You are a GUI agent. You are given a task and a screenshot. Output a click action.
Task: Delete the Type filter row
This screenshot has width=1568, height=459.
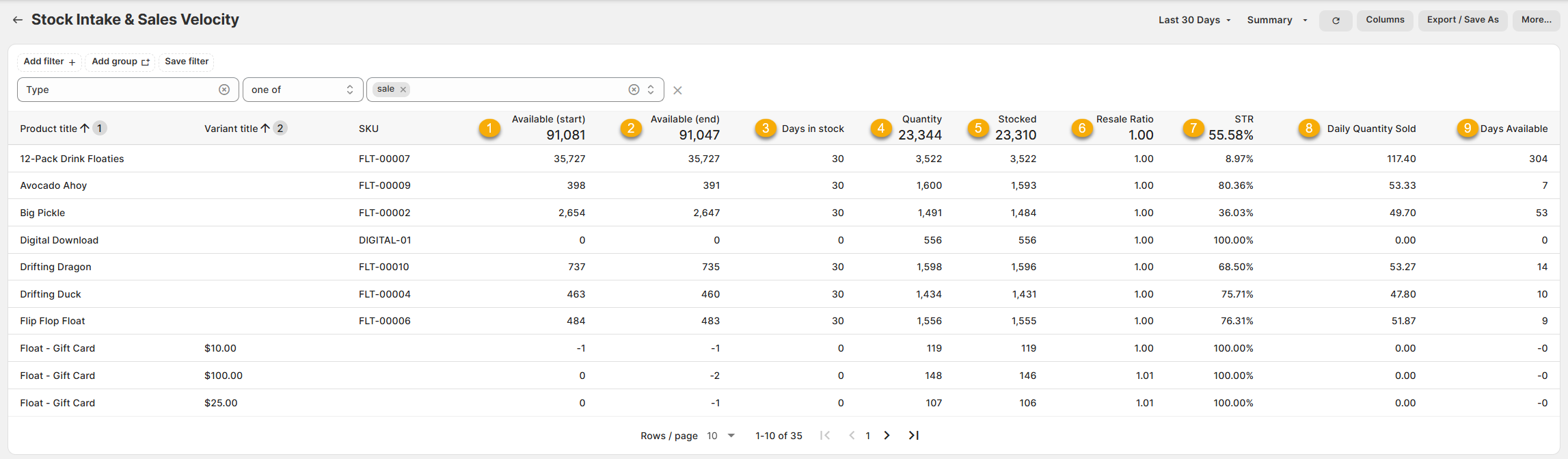pos(677,90)
